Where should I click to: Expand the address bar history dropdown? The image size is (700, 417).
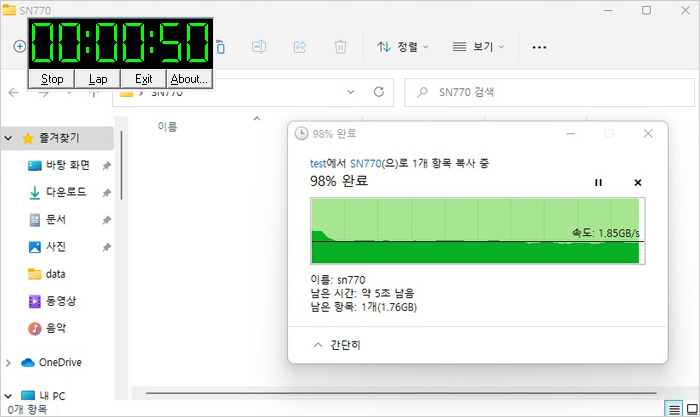351,92
